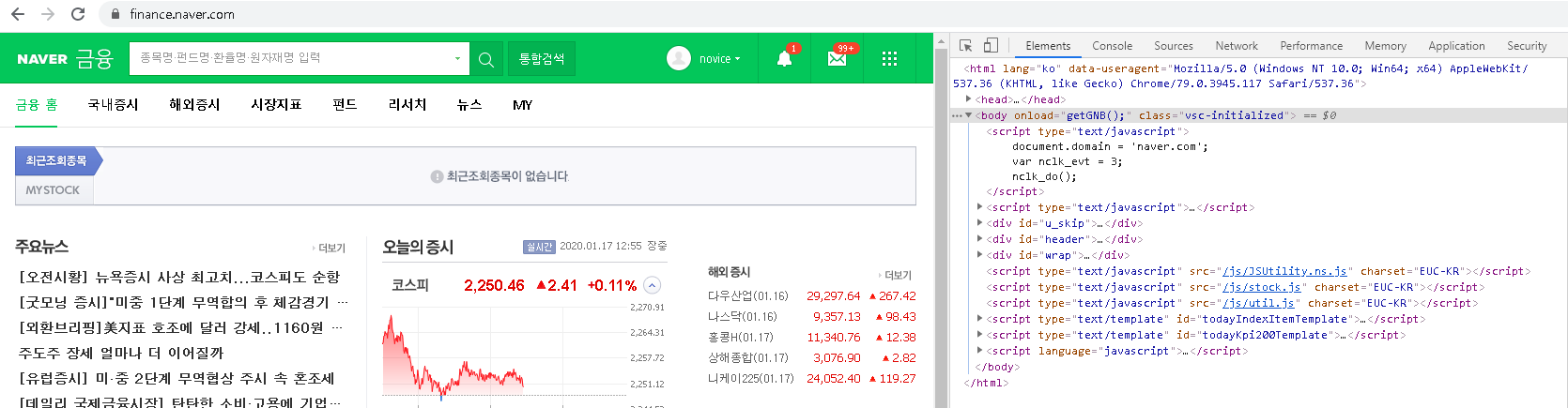Click the 통합검색 button
Screen dimensions: 1568x408
point(542,59)
